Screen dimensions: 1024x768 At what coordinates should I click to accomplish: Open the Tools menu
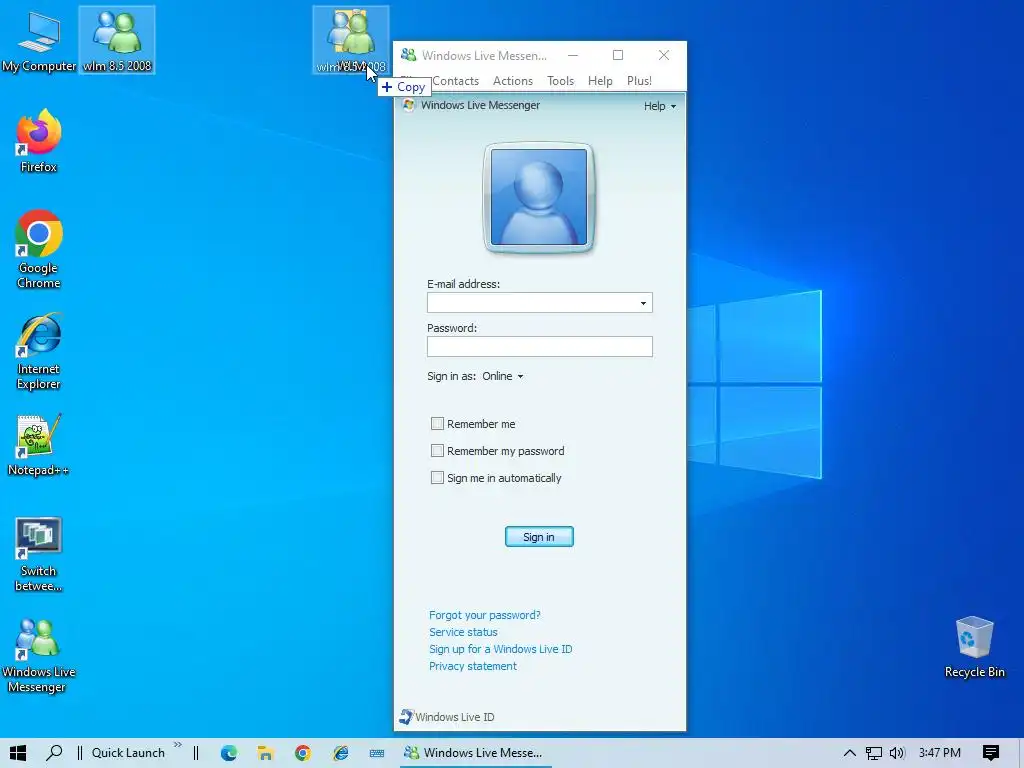[x=560, y=81]
